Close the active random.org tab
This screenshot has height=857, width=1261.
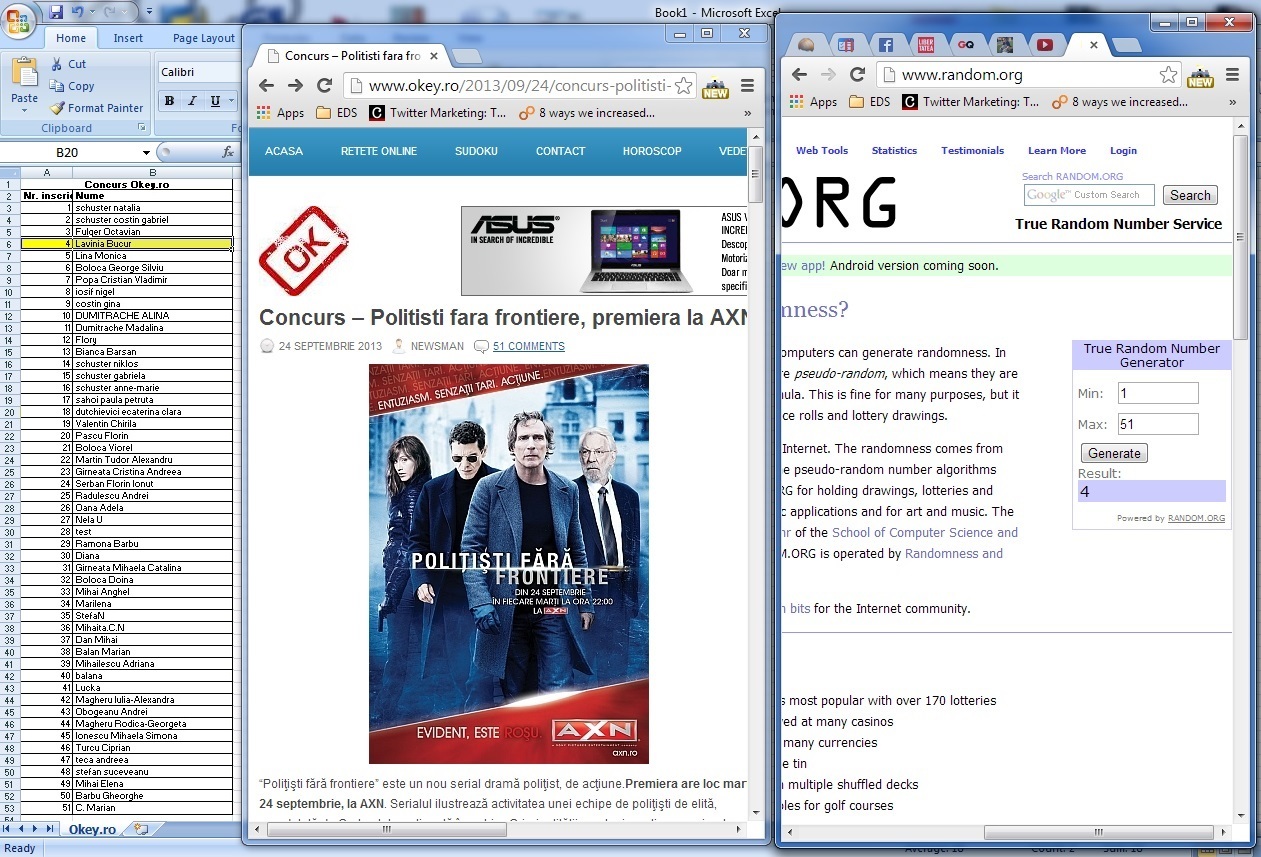click(1094, 45)
